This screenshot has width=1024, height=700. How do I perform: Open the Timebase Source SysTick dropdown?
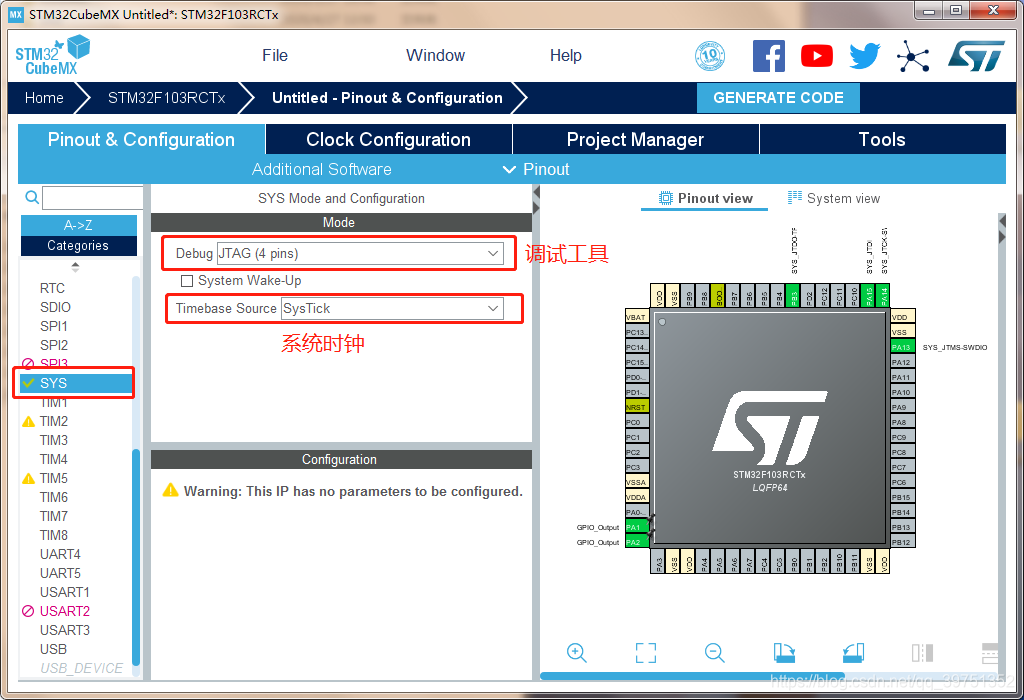point(392,308)
